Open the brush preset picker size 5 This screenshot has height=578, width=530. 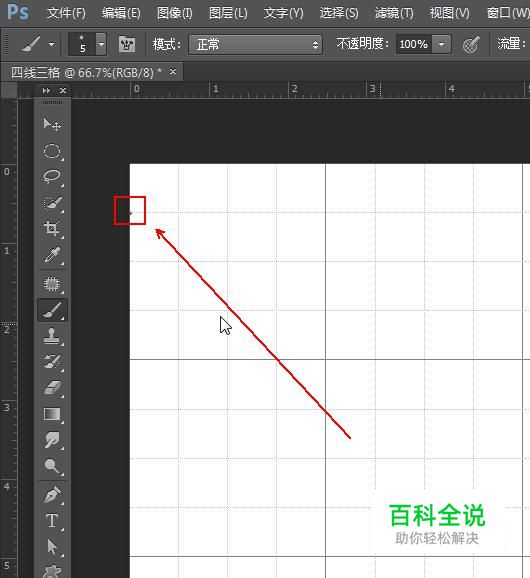click(x=87, y=44)
